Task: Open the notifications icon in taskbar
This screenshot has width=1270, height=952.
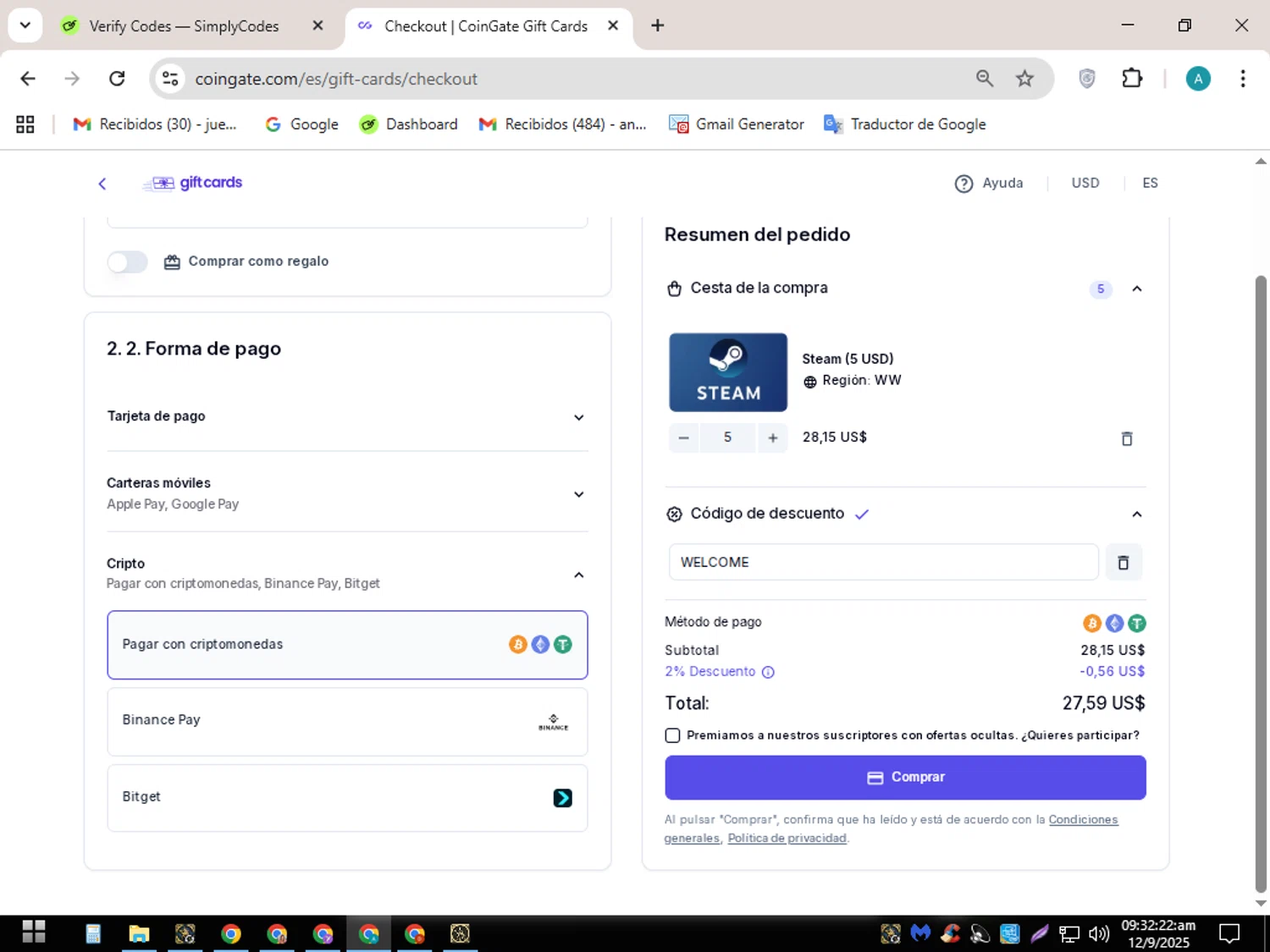Action: pos(1229,933)
